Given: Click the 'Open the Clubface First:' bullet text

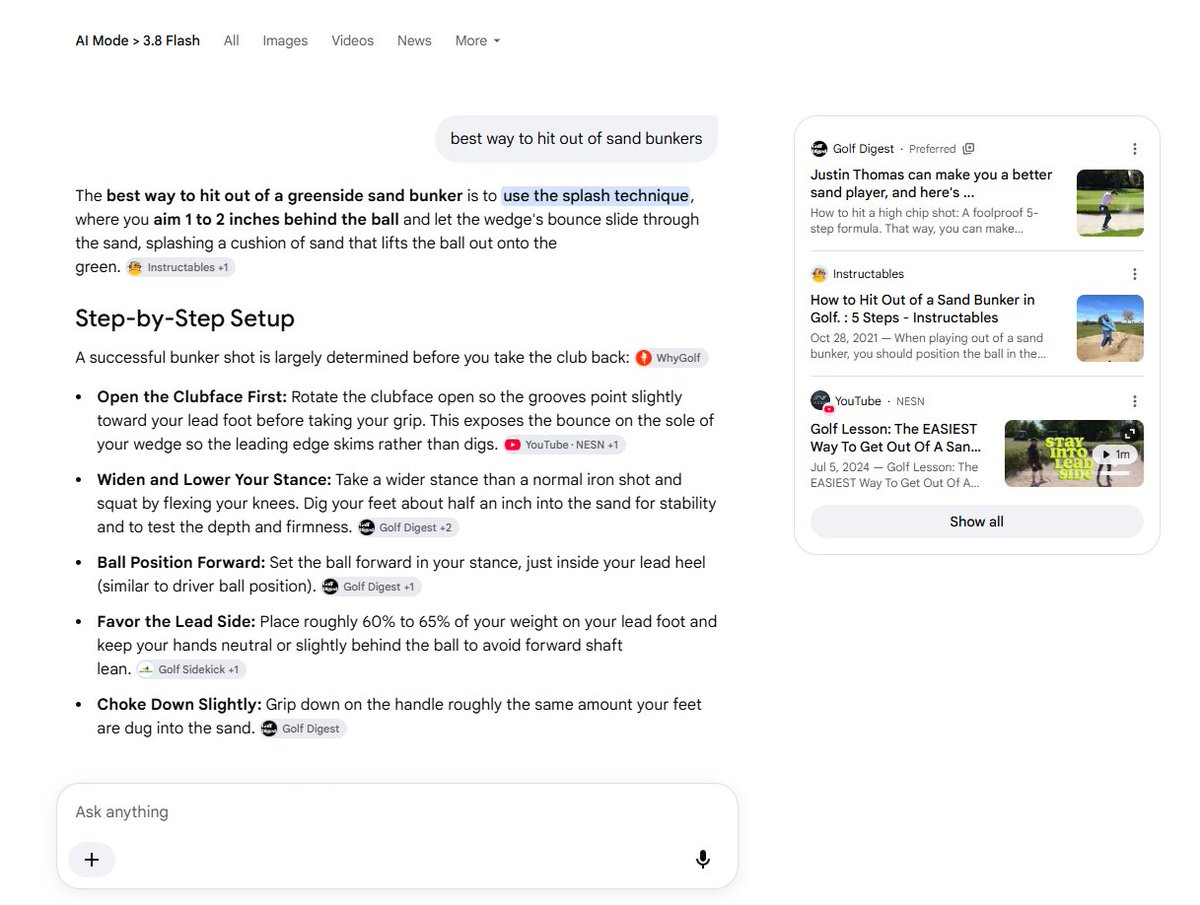Looking at the screenshot, I should (192, 397).
